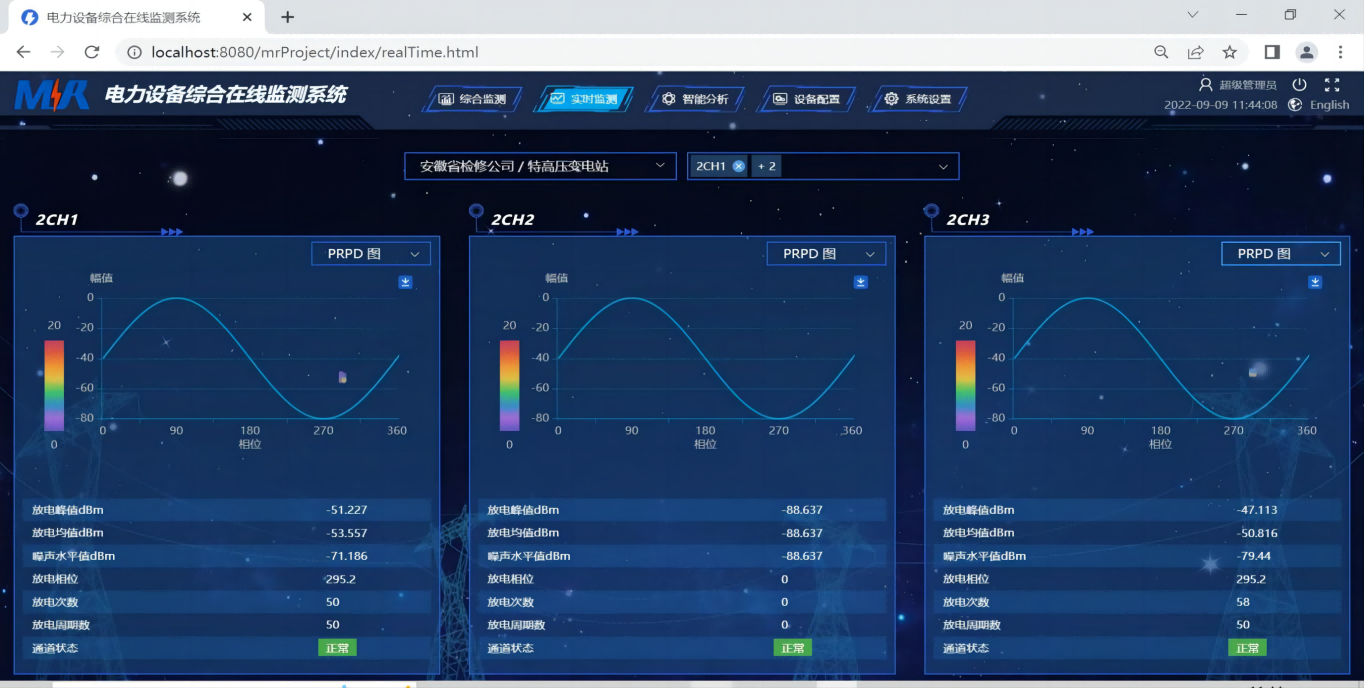
Task: Switch language via the English link
Action: click(1330, 104)
